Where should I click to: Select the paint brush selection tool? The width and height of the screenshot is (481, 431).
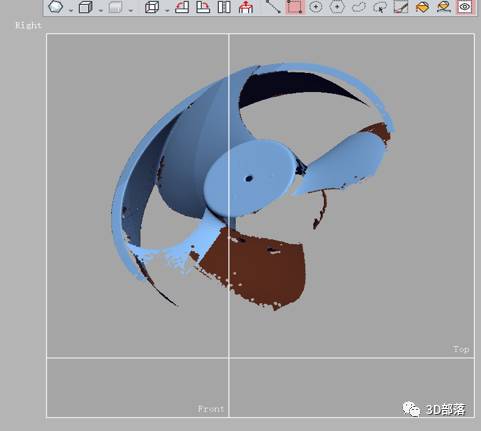[x=401, y=7]
